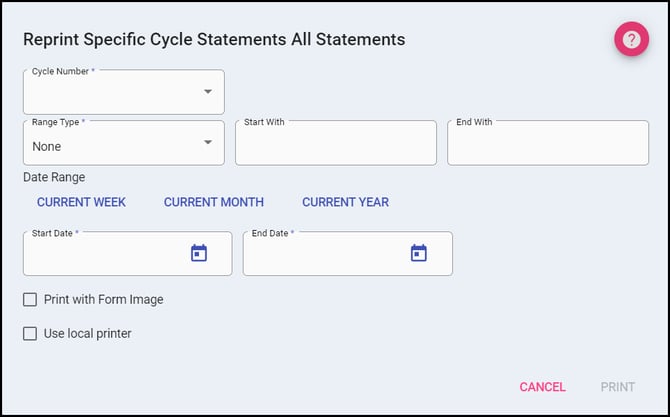Choose the CURRENT MONTH date range
670x417 pixels.
click(x=214, y=202)
